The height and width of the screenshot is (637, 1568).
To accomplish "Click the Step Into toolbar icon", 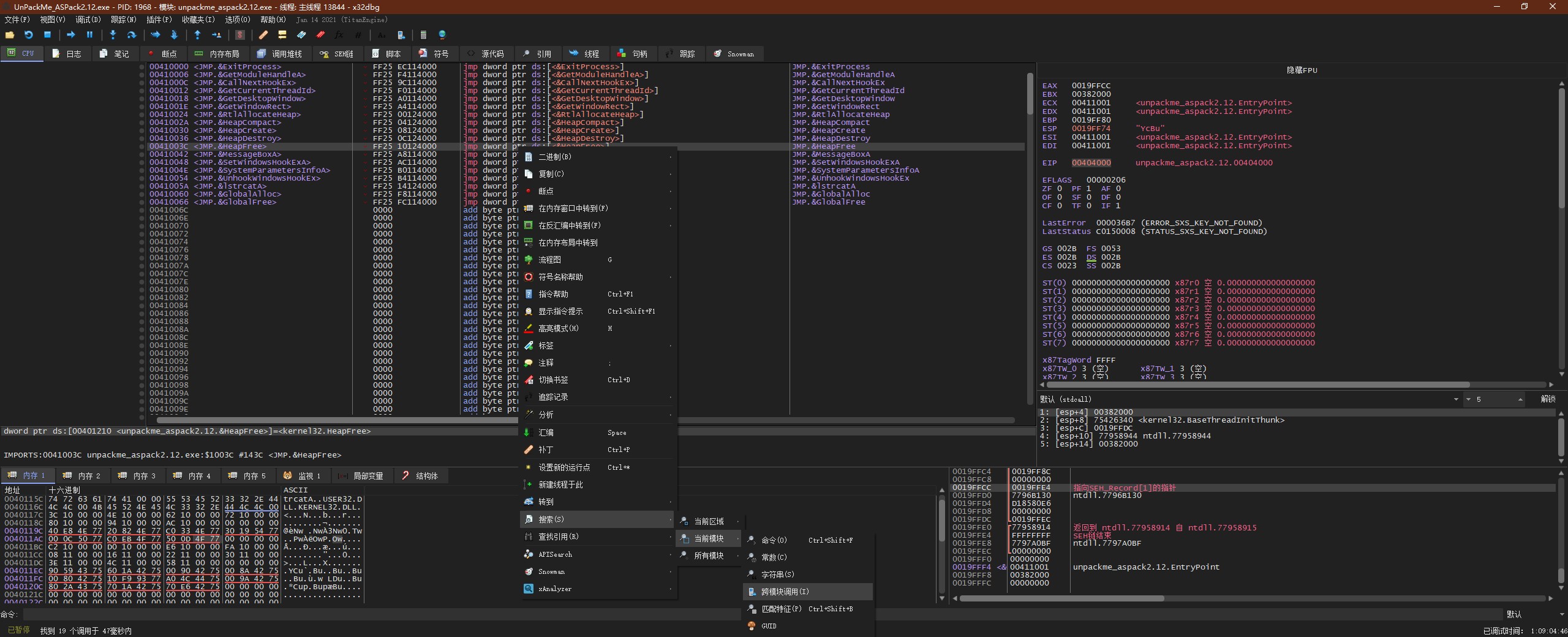I will pos(113,35).
